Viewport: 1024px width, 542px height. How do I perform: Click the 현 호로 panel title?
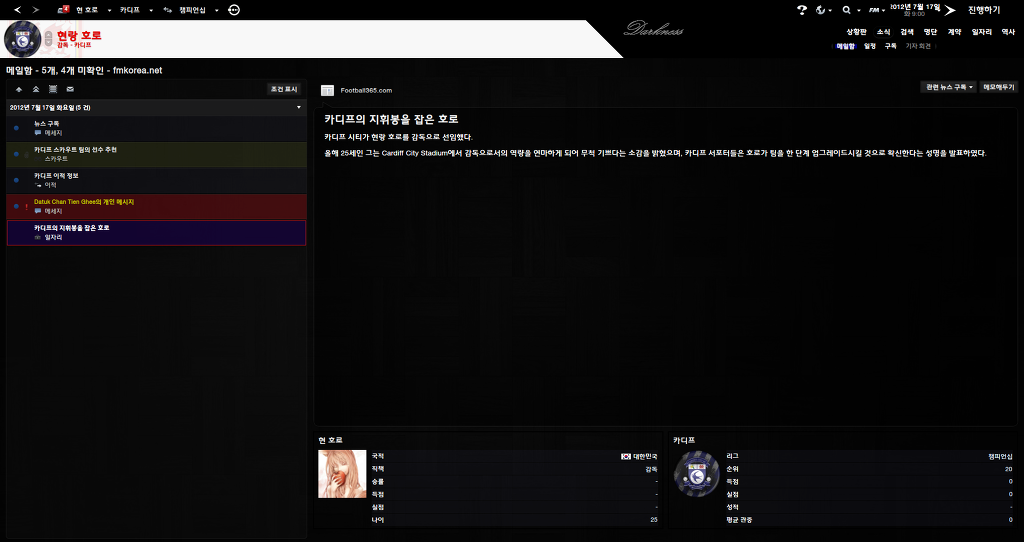coord(330,440)
